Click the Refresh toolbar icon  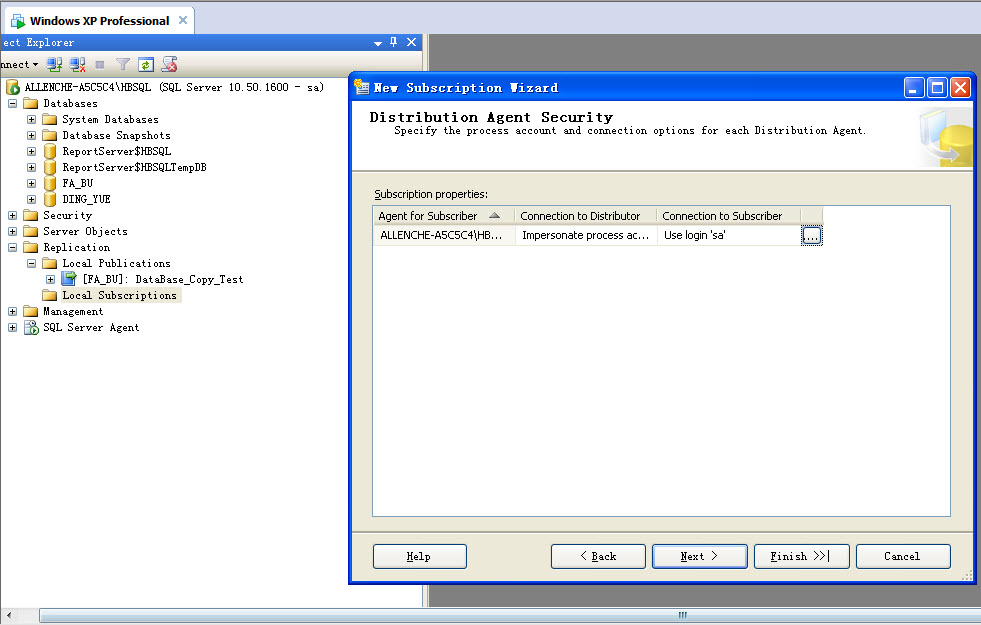(146, 64)
